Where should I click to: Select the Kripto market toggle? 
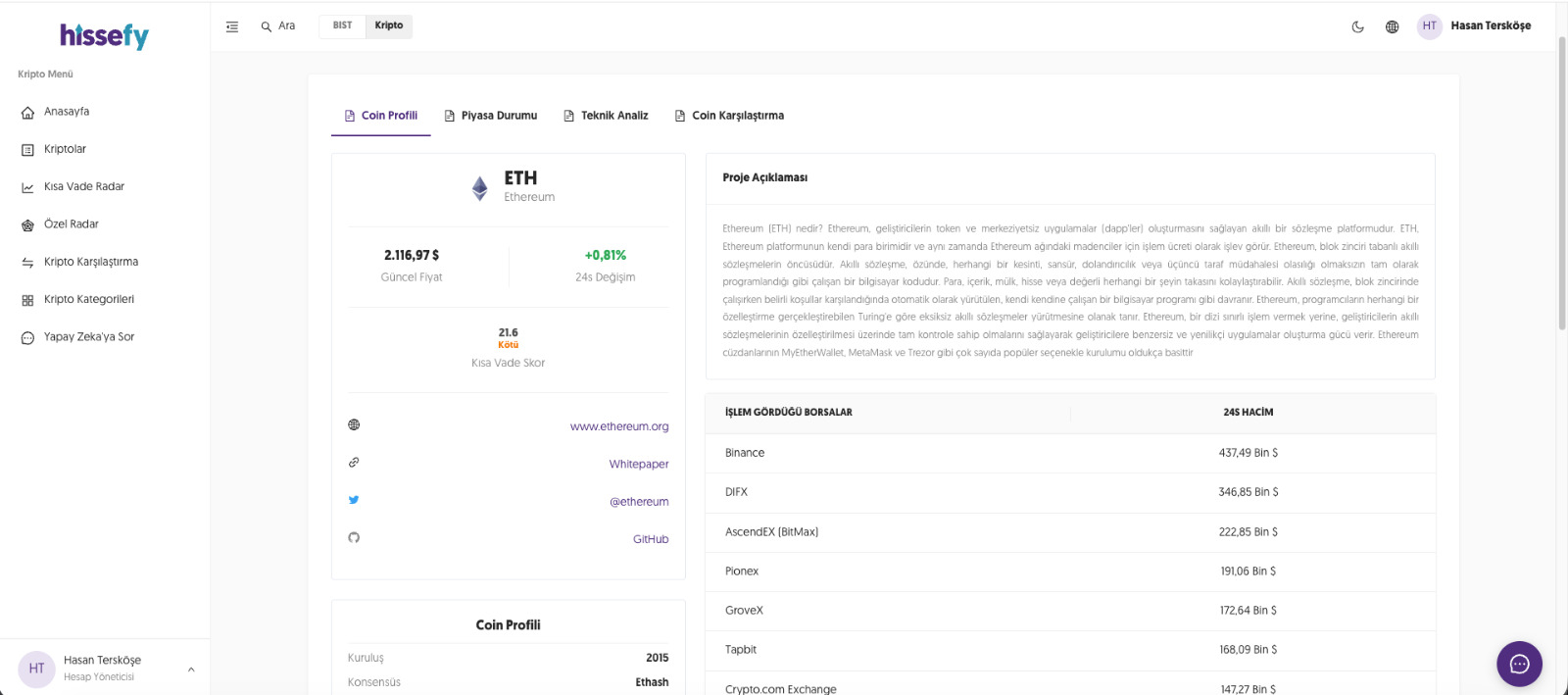(389, 26)
